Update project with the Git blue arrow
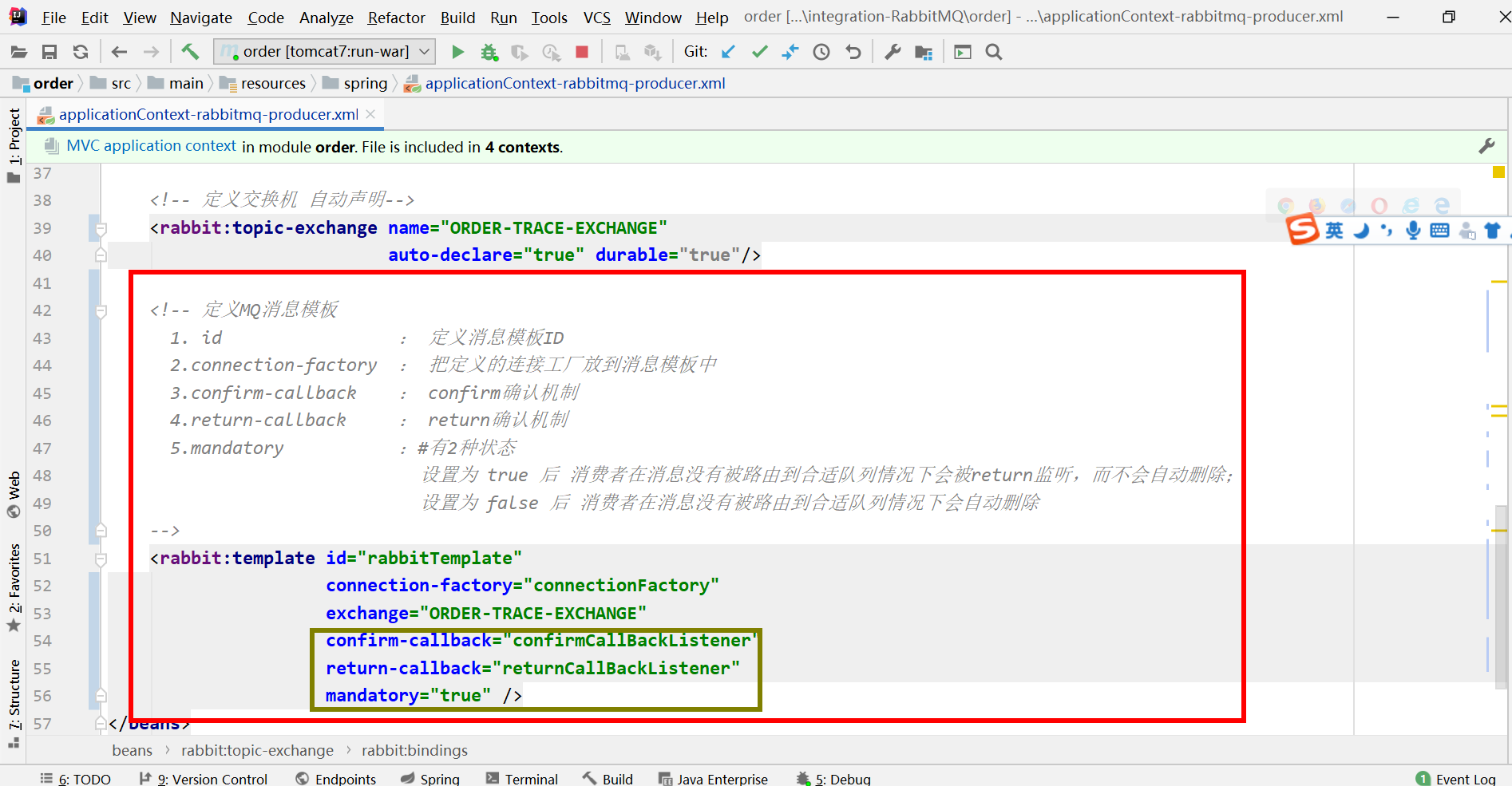Screen dimensions: 1512x786 (x=728, y=52)
